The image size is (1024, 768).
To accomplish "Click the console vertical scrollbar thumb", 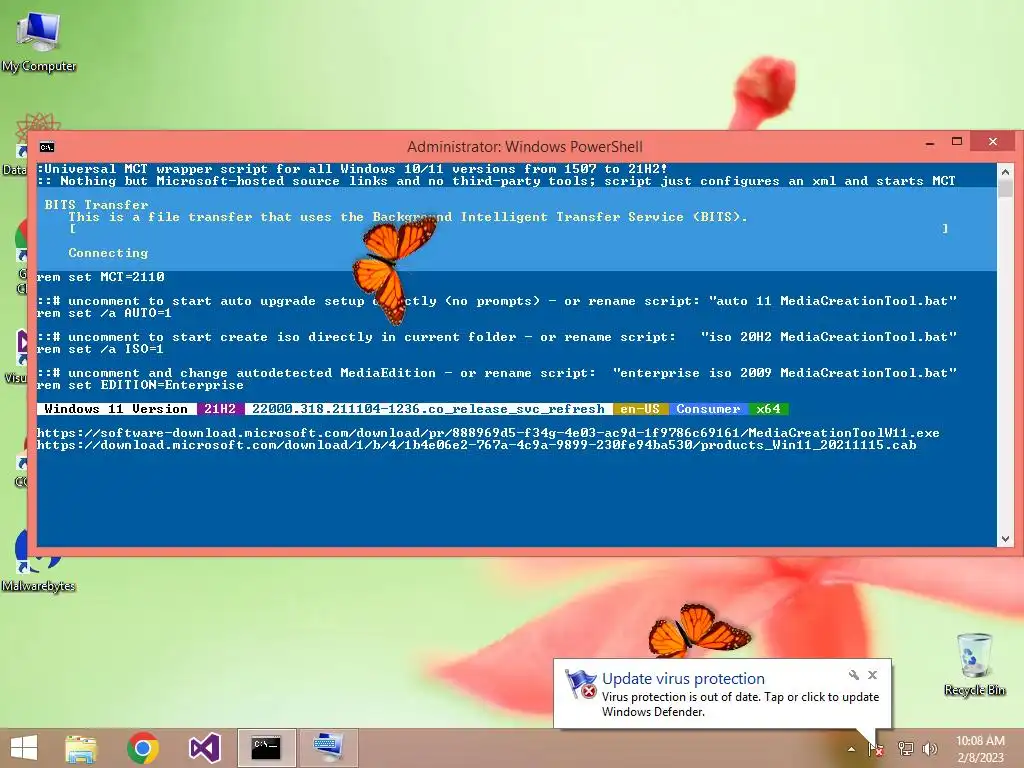I will pyautogui.click(x=1005, y=189).
